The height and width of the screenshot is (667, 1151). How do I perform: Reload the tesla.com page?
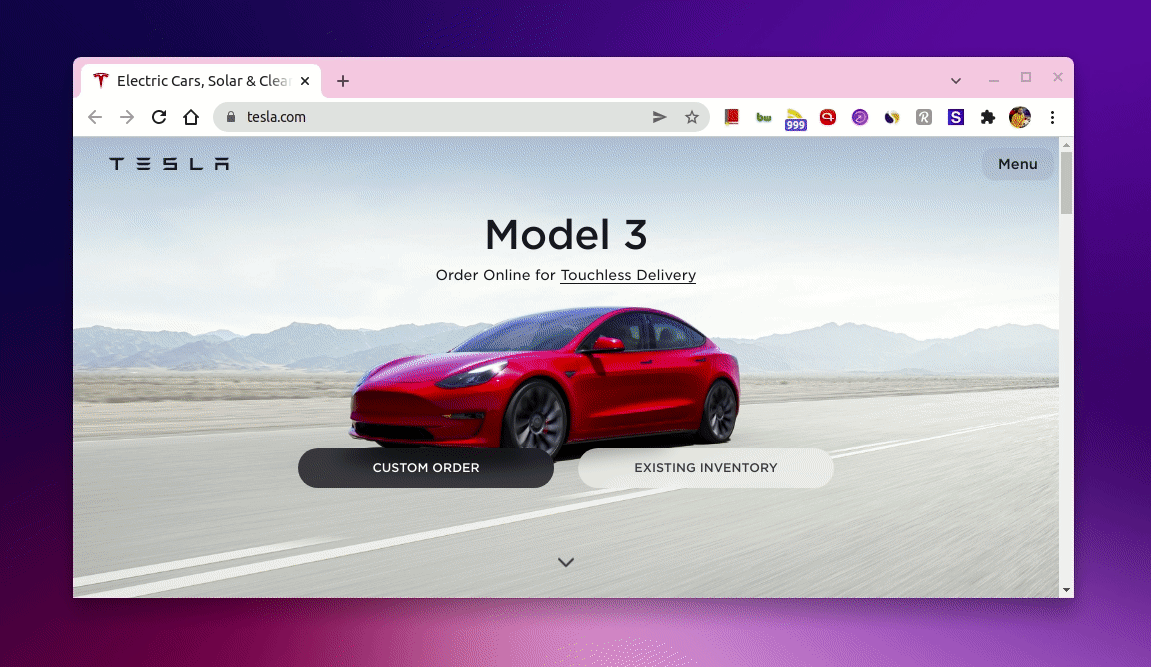[159, 117]
